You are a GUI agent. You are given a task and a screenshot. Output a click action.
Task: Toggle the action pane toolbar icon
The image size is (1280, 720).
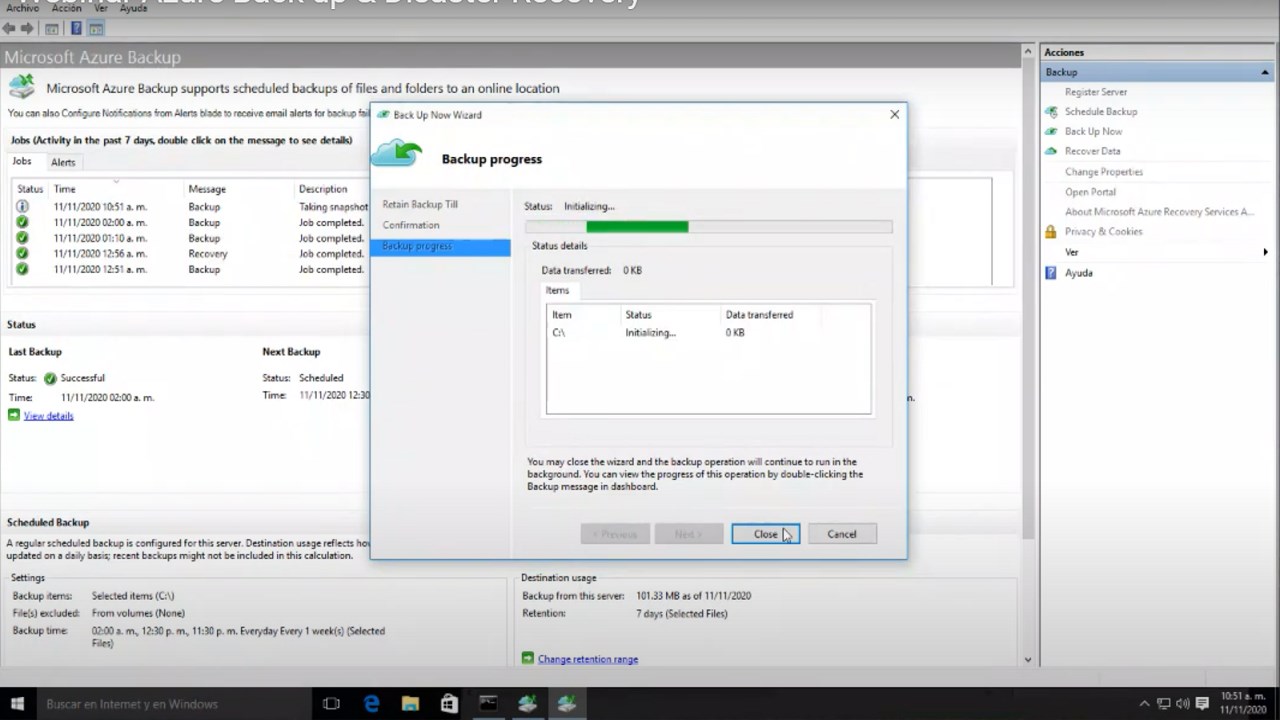coord(96,28)
